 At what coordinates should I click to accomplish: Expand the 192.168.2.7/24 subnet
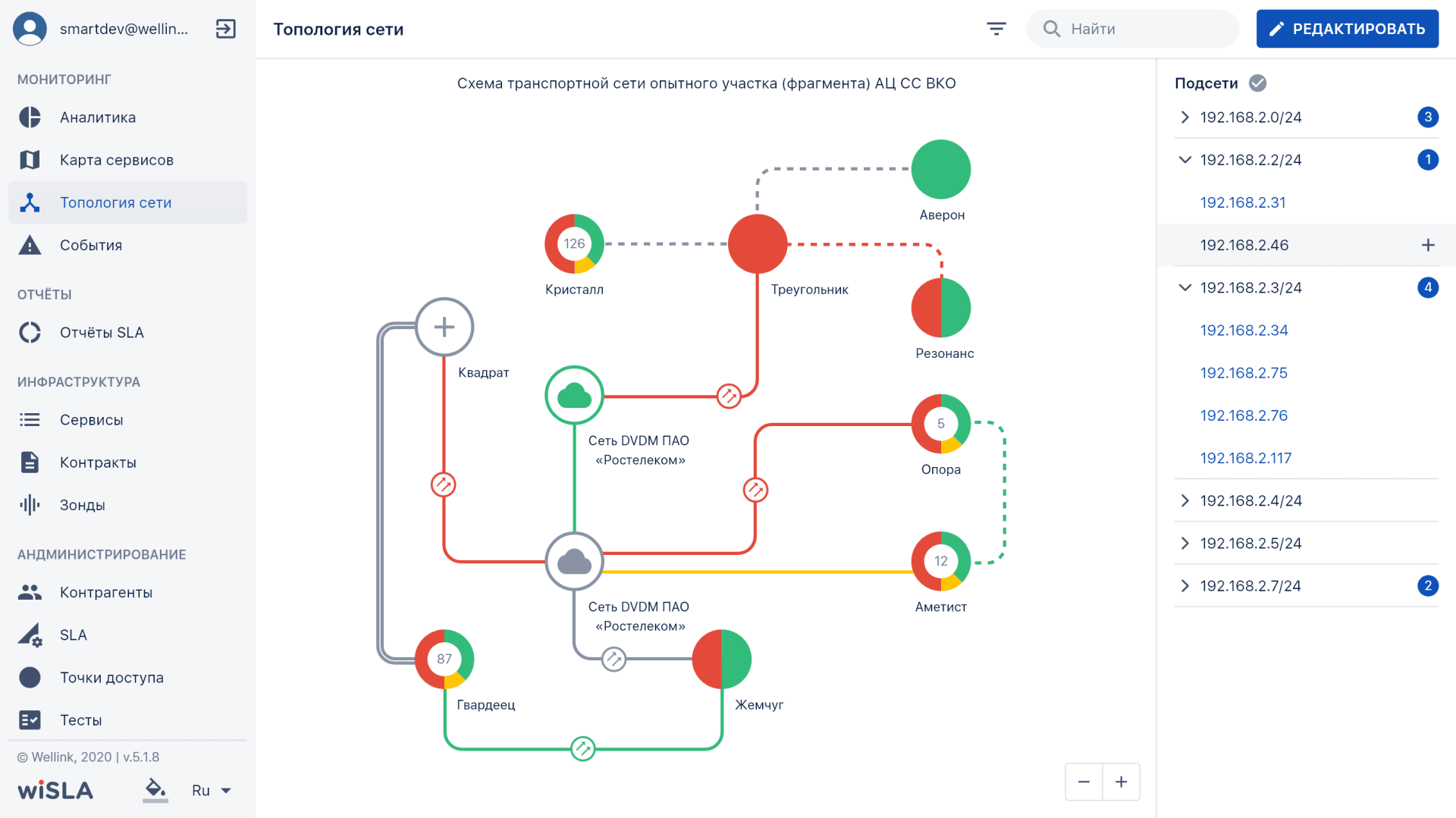[x=1185, y=586]
